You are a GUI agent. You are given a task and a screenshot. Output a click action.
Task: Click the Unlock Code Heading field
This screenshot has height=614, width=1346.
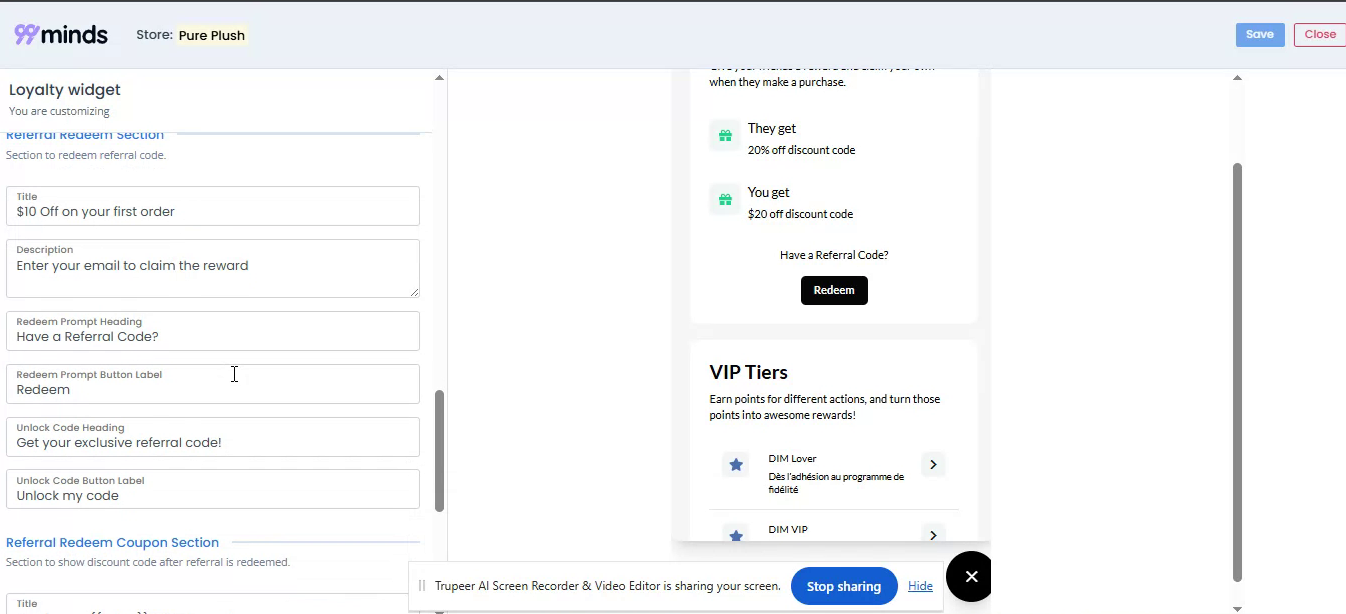pyautogui.click(x=213, y=437)
